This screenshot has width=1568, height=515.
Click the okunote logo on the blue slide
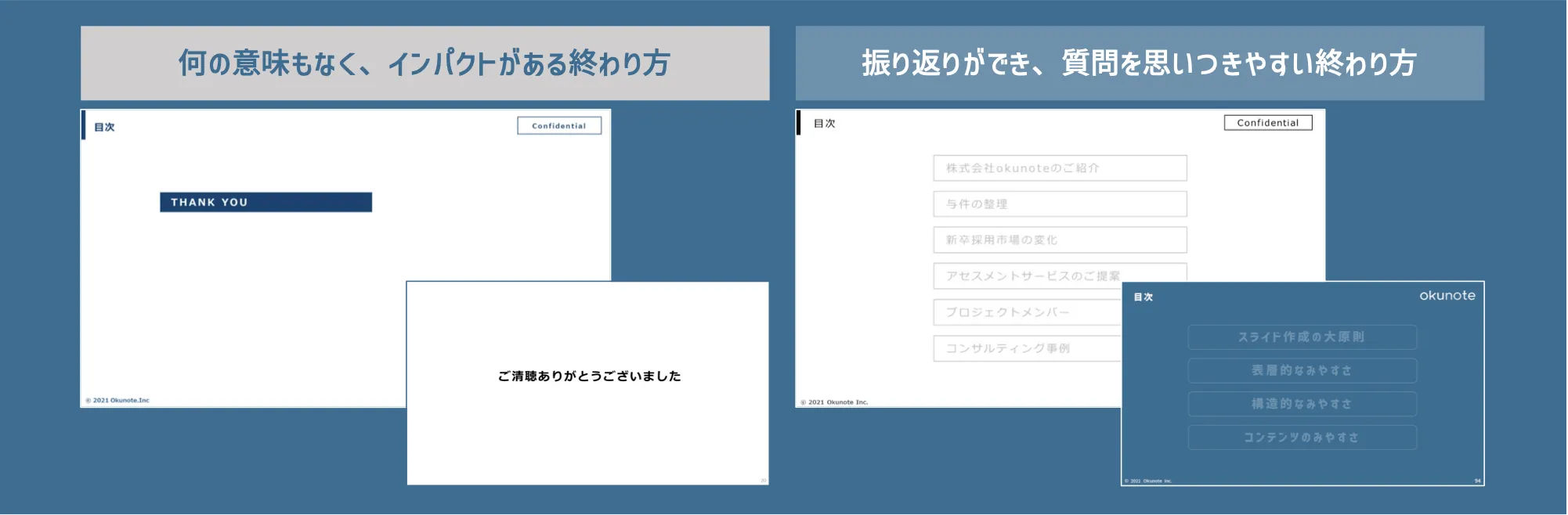[x=1447, y=296]
